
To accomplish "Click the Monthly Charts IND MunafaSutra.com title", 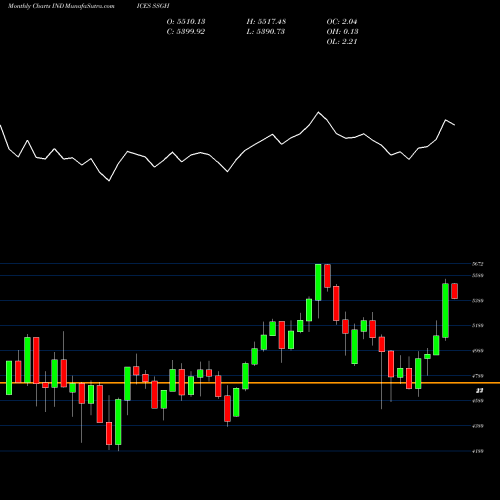I will coord(61,6).
